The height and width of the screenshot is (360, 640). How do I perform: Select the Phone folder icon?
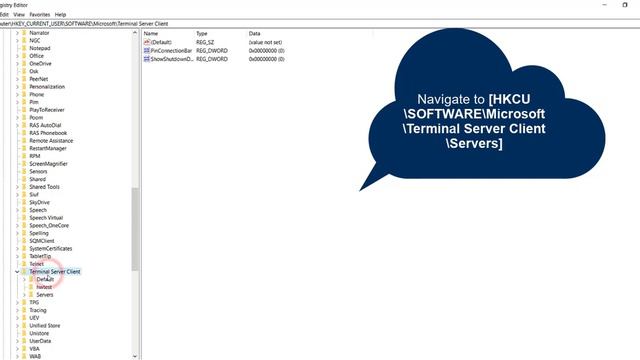[24, 94]
